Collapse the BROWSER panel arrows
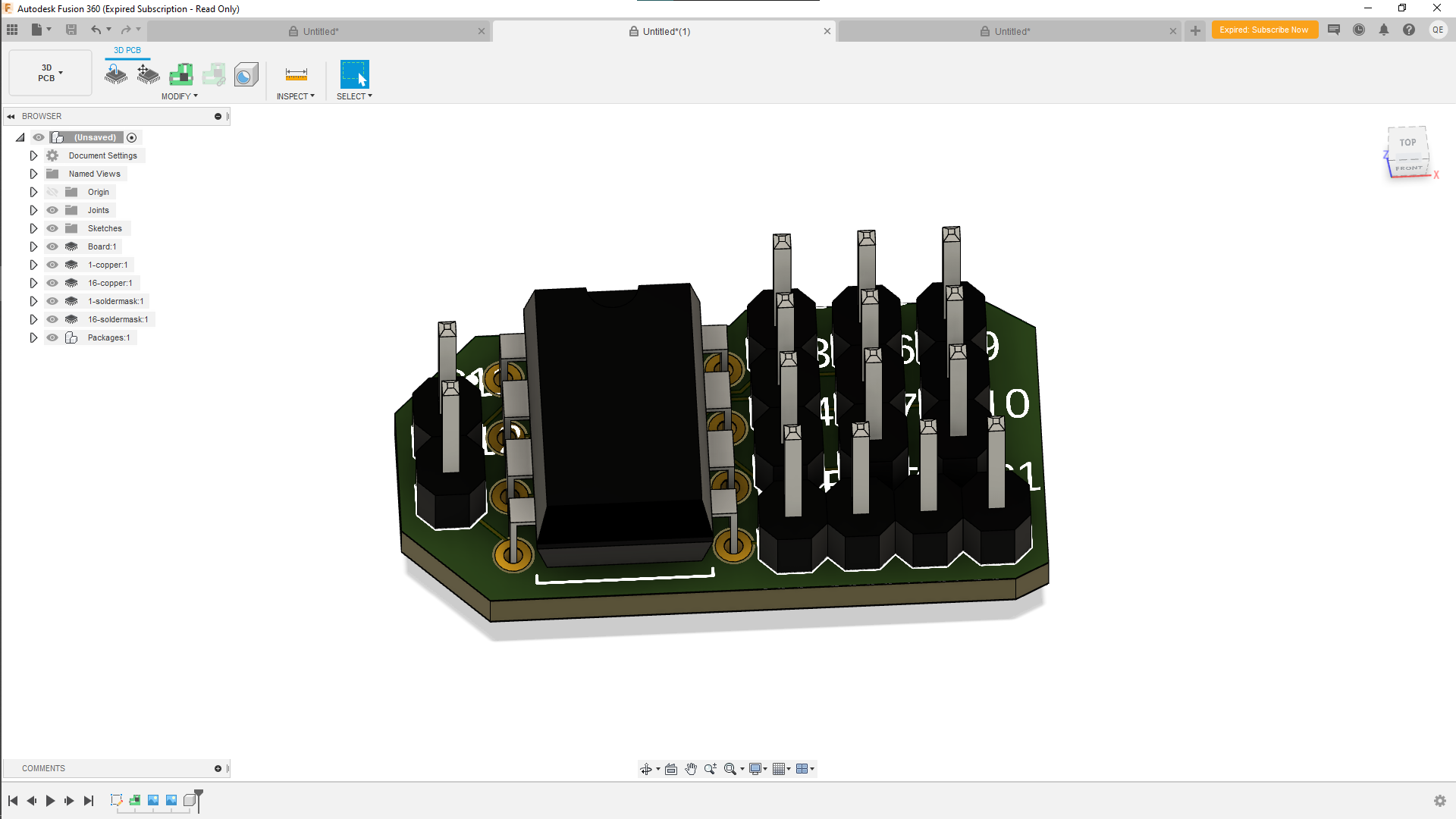1456x819 pixels. [x=11, y=116]
